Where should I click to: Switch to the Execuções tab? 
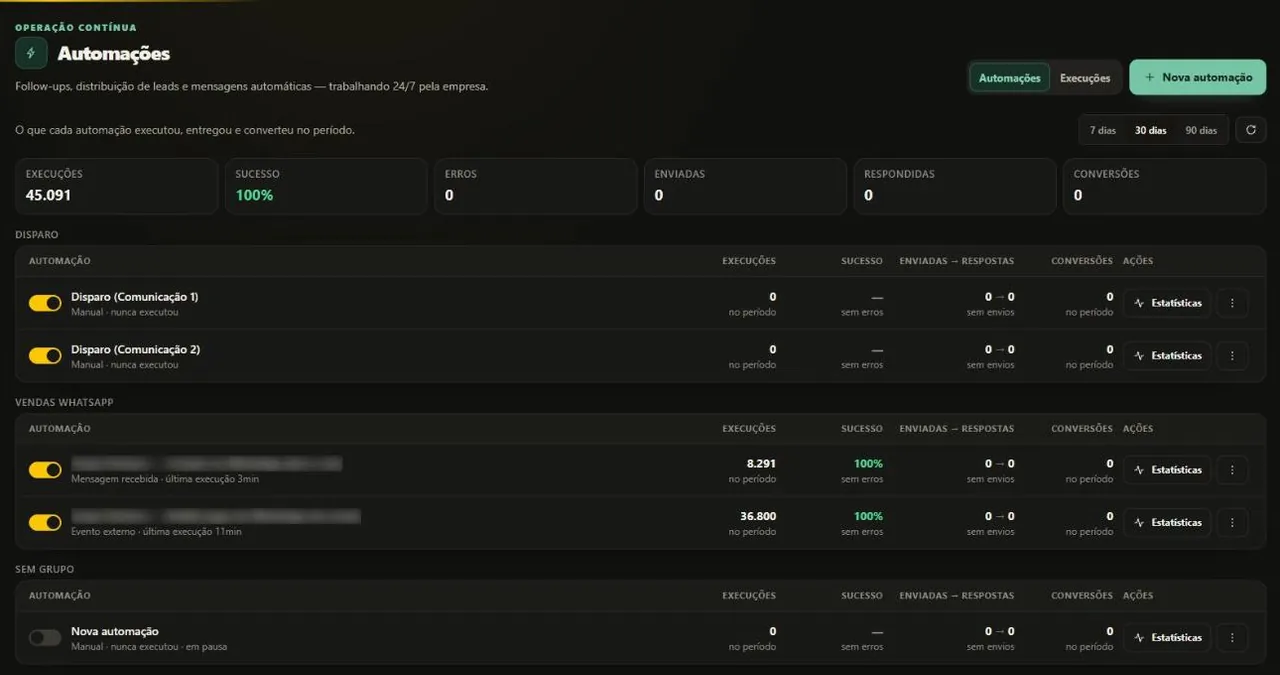1085,78
